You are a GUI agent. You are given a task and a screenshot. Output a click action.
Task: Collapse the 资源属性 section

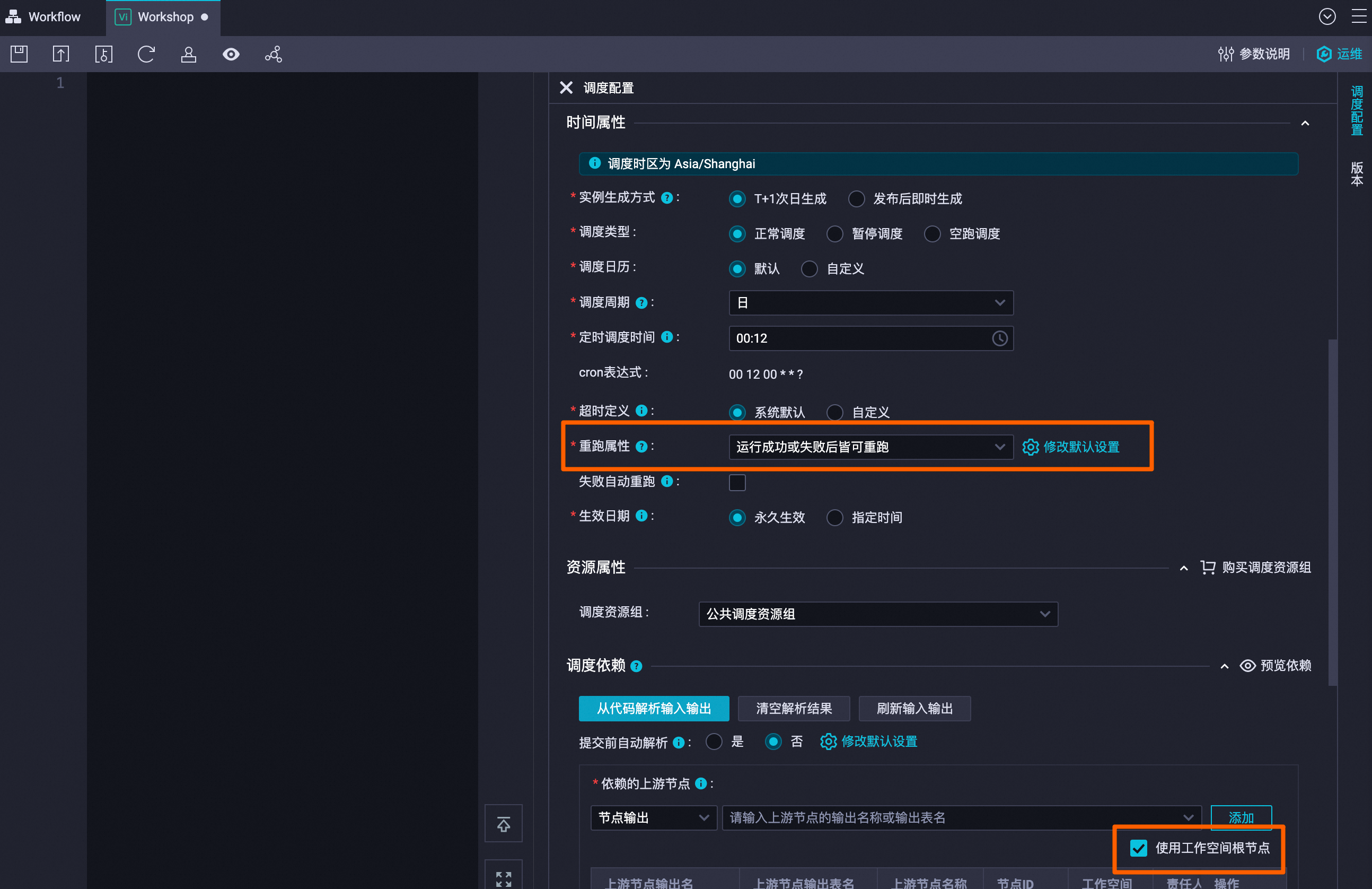(x=1183, y=568)
